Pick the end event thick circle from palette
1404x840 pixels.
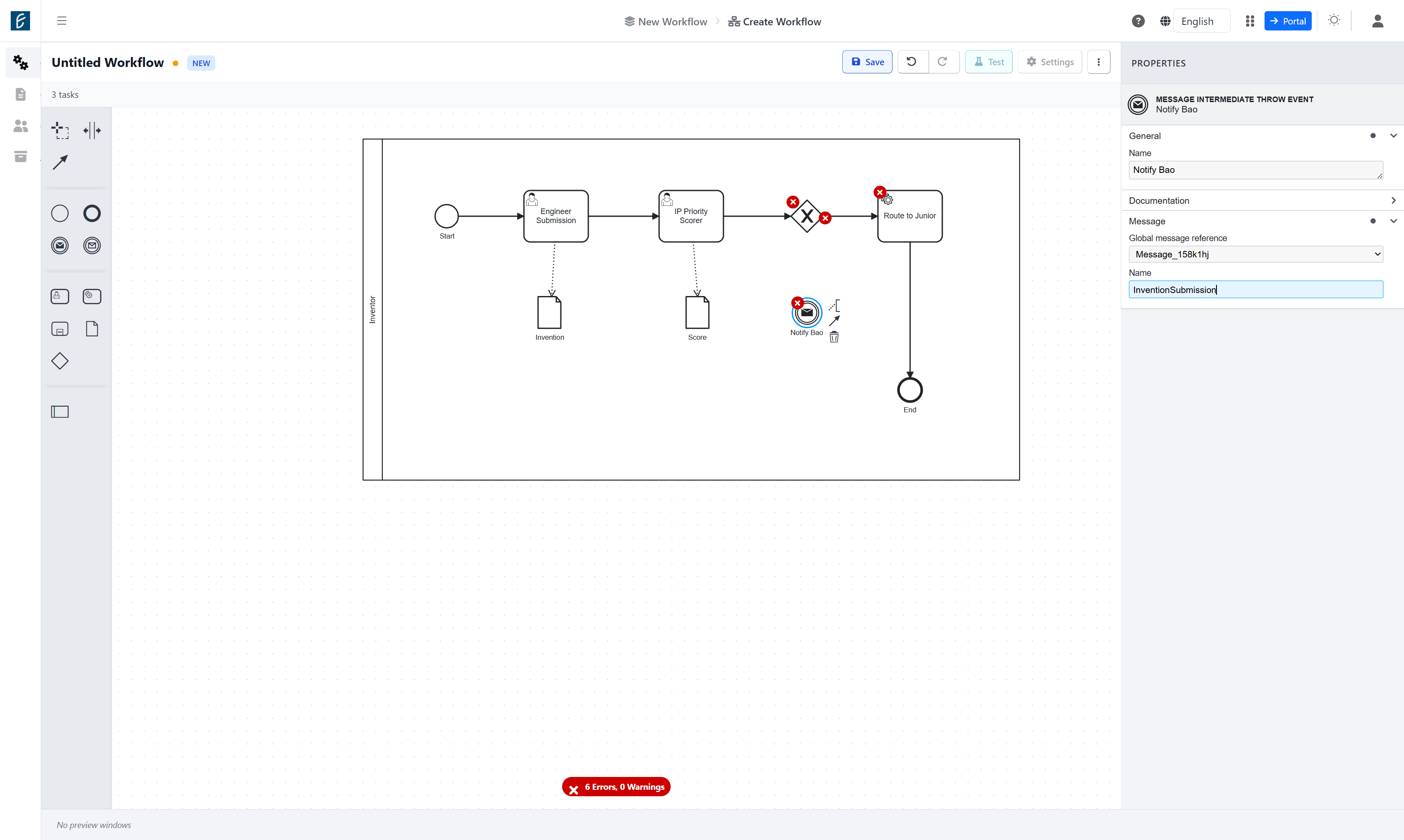click(92, 213)
